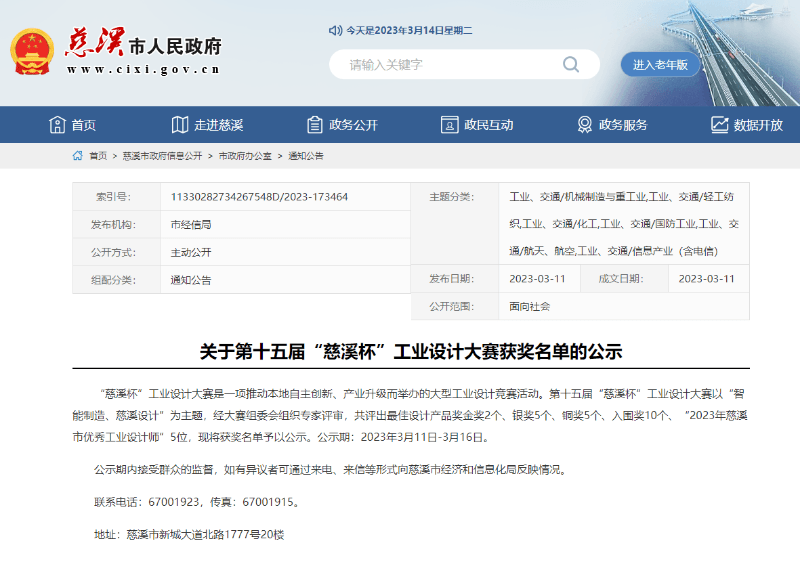The height and width of the screenshot is (562, 800).
Task: Follow the 市政府办公室 breadcrumb link
Action: [245, 156]
